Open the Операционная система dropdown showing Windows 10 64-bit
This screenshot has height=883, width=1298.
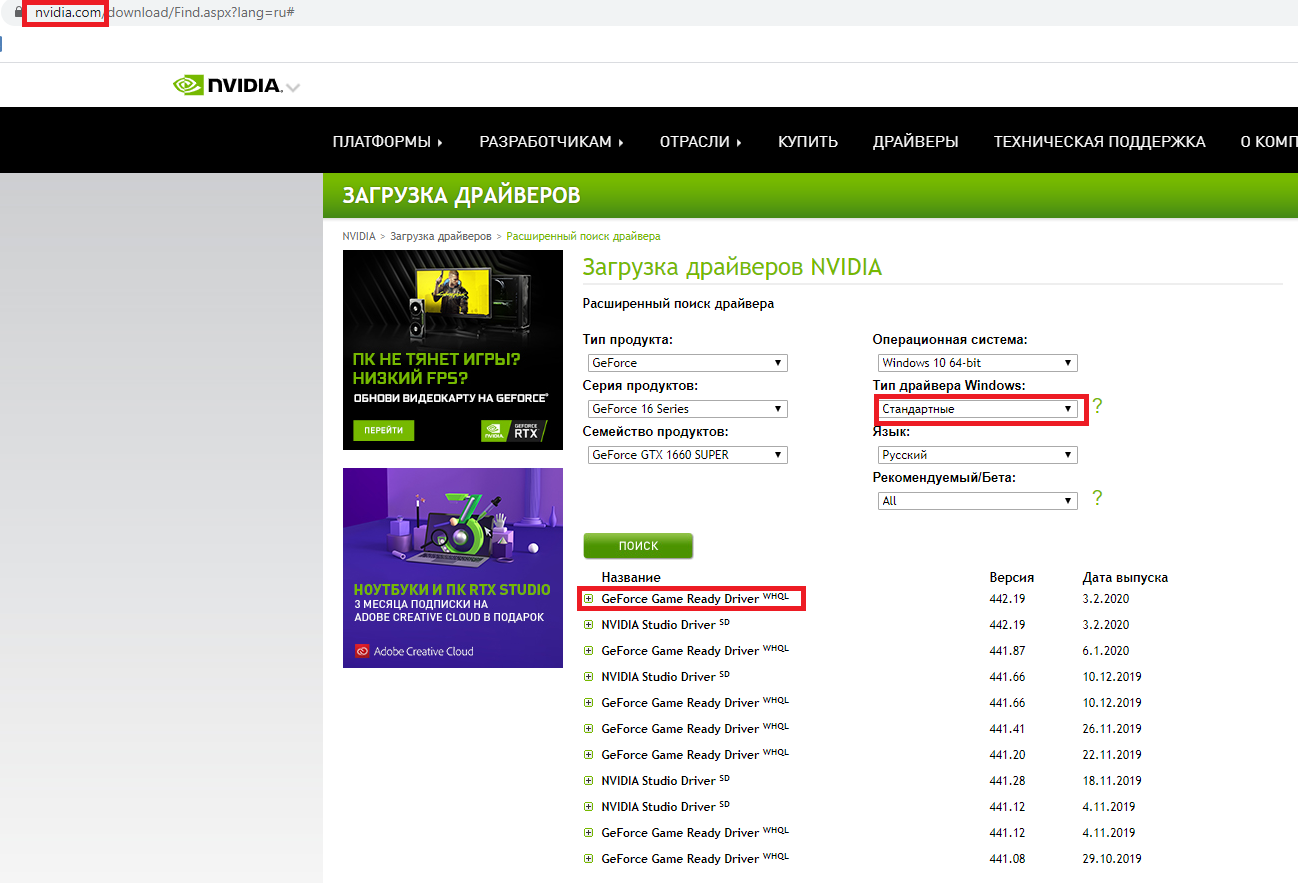tap(978, 363)
